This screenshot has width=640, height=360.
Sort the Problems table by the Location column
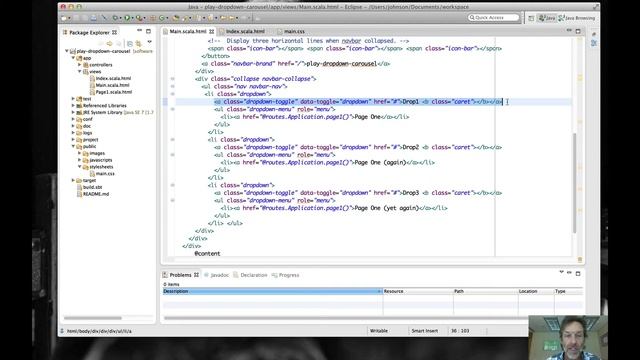pyautogui.click(x=536, y=291)
